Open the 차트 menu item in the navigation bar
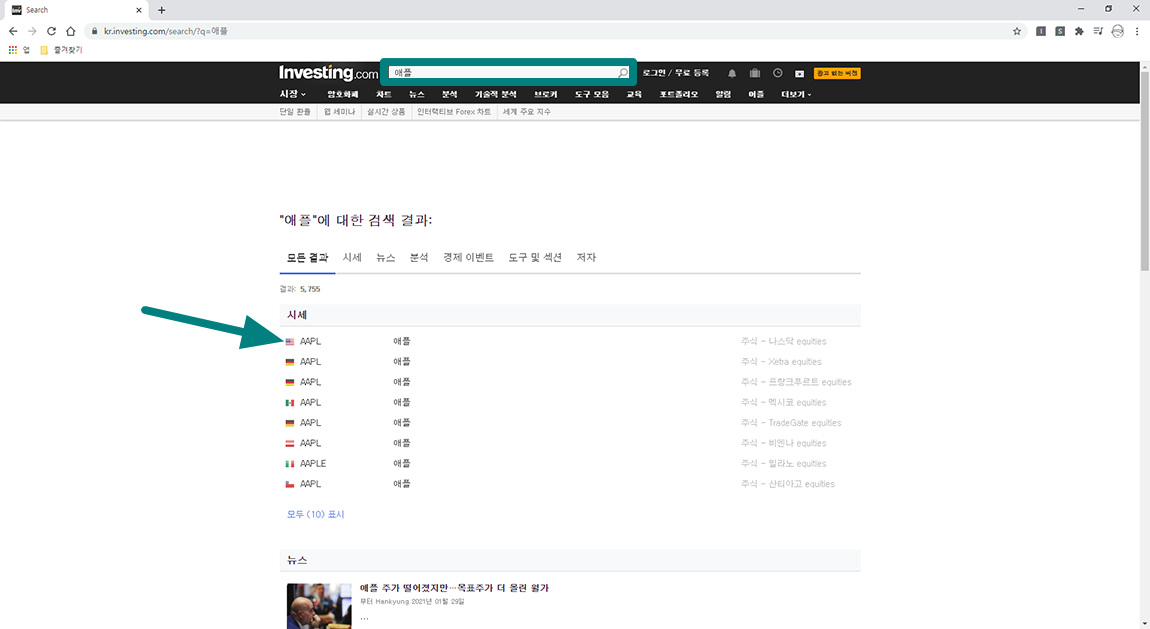The image size is (1150, 629). click(x=384, y=95)
